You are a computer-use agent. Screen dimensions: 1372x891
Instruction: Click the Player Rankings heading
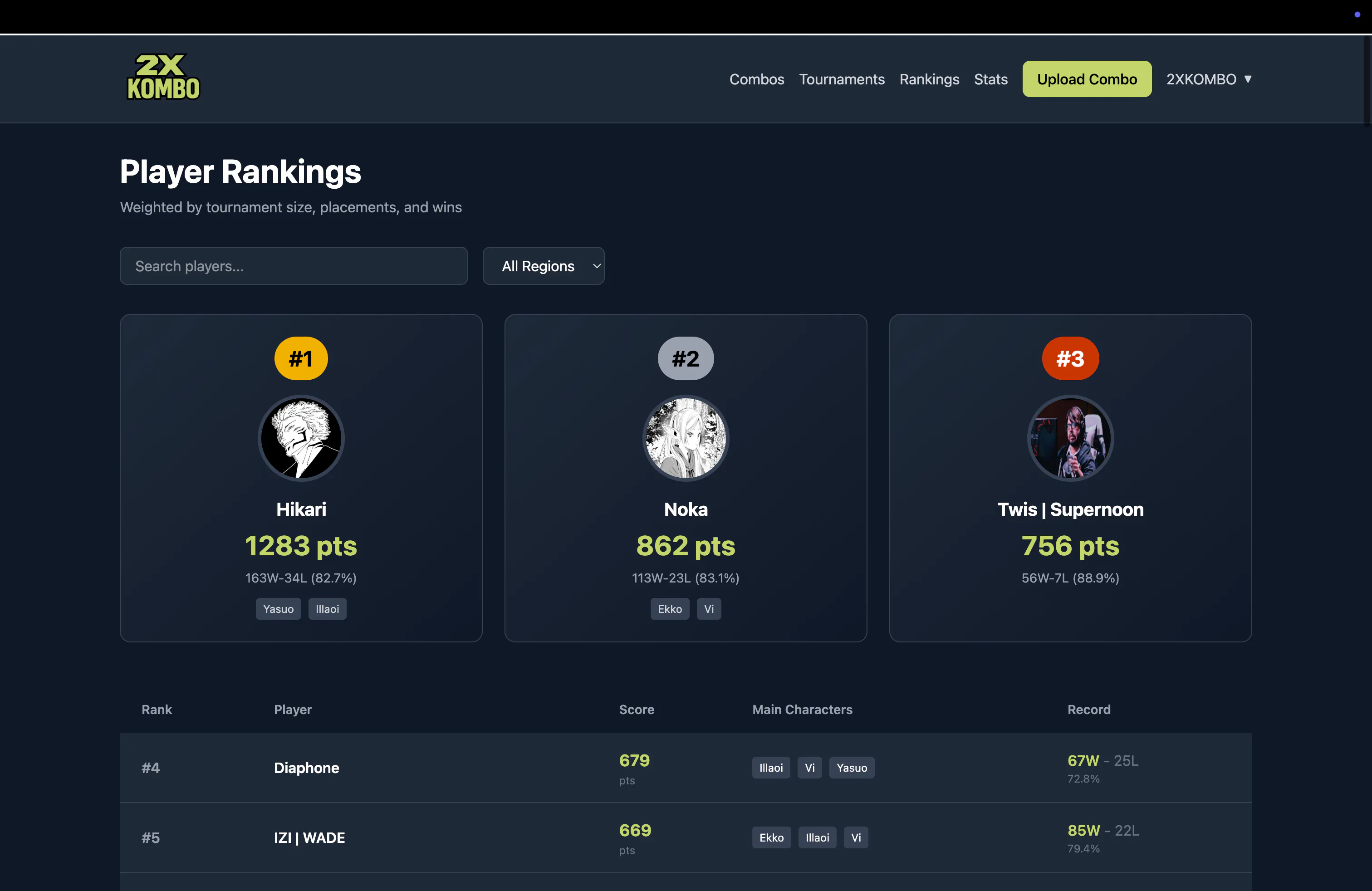coord(240,172)
